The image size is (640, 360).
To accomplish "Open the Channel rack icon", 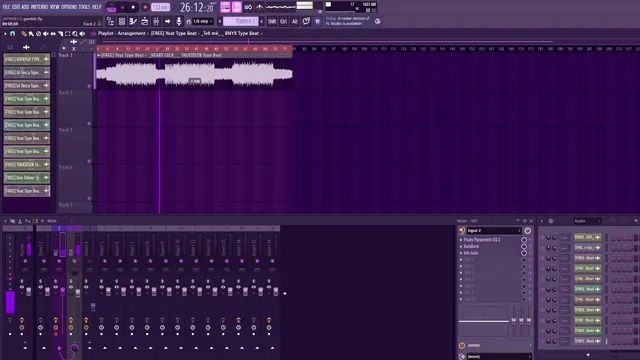I will (122, 21).
